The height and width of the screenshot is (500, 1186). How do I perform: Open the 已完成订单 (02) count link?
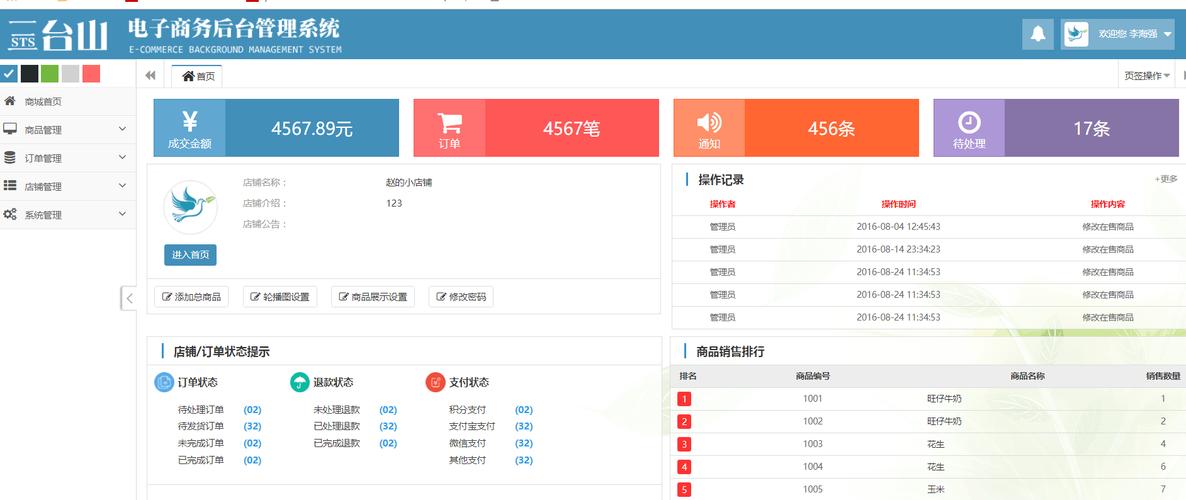pos(253,460)
